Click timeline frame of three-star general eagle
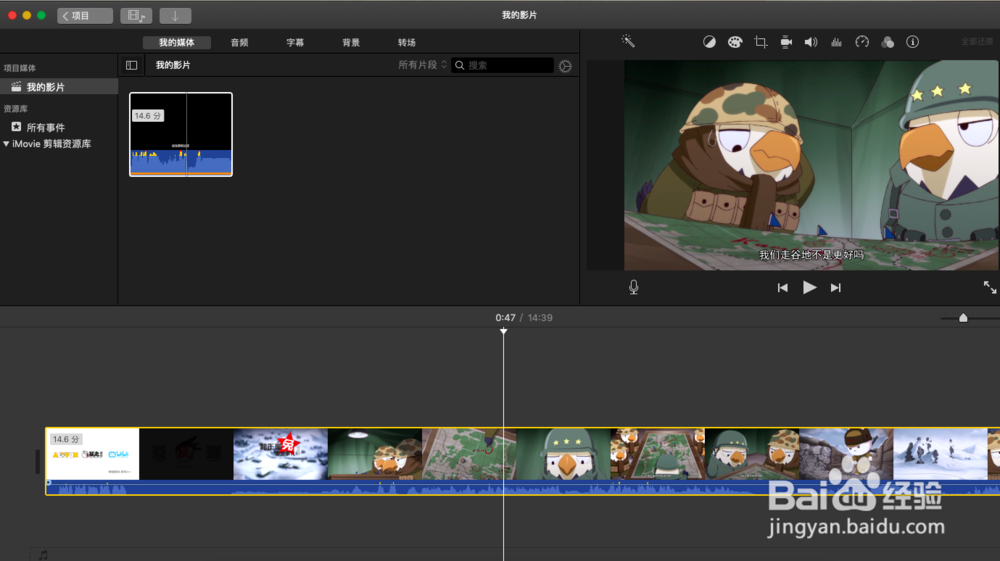The image size is (1000, 561). (564, 454)
